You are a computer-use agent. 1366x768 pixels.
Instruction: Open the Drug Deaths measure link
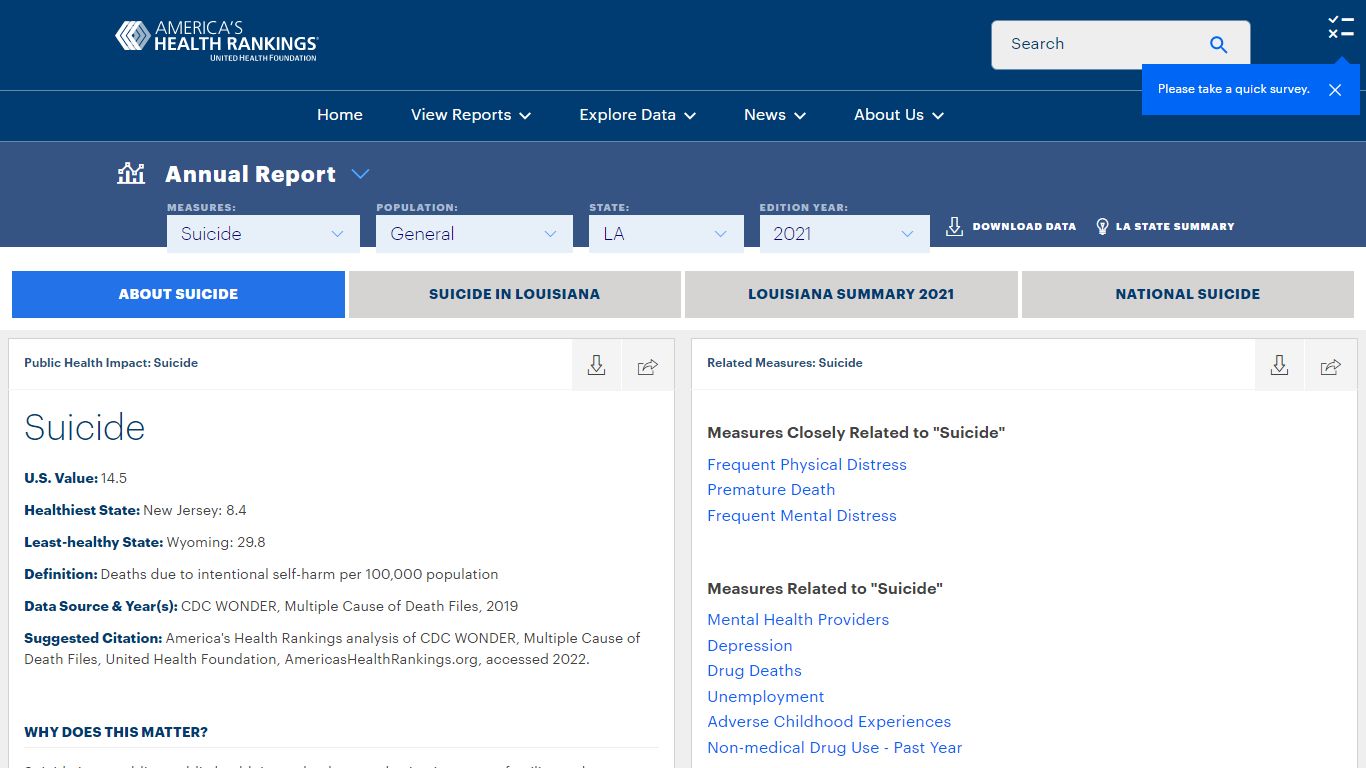[x=754, y=671]
